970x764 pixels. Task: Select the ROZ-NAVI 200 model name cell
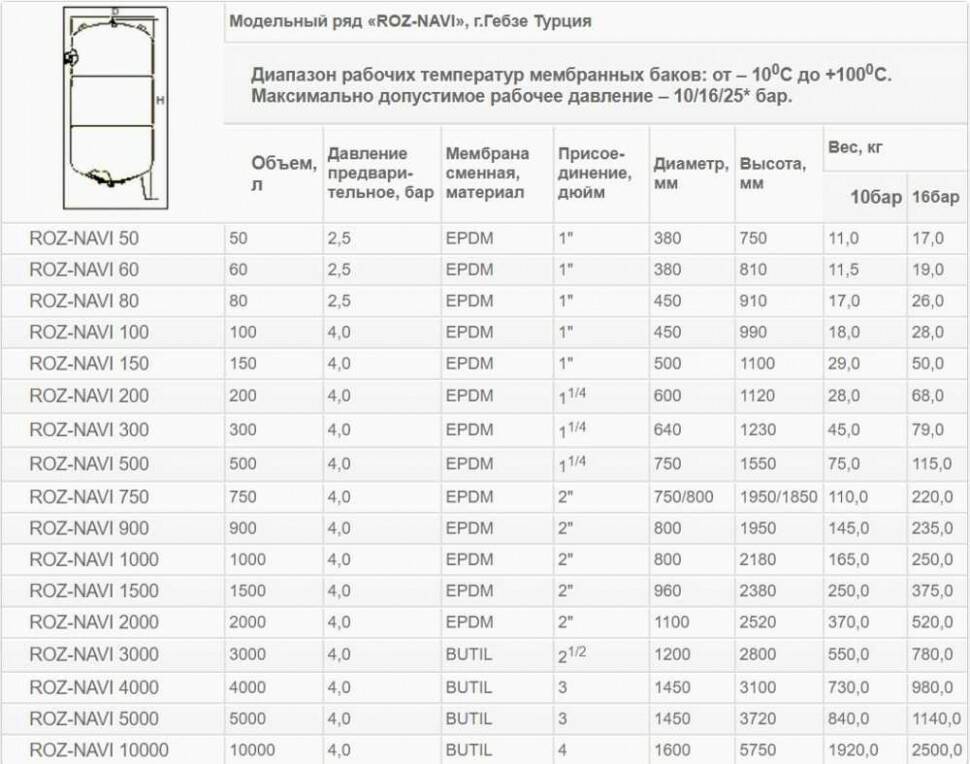coord(89,396)
